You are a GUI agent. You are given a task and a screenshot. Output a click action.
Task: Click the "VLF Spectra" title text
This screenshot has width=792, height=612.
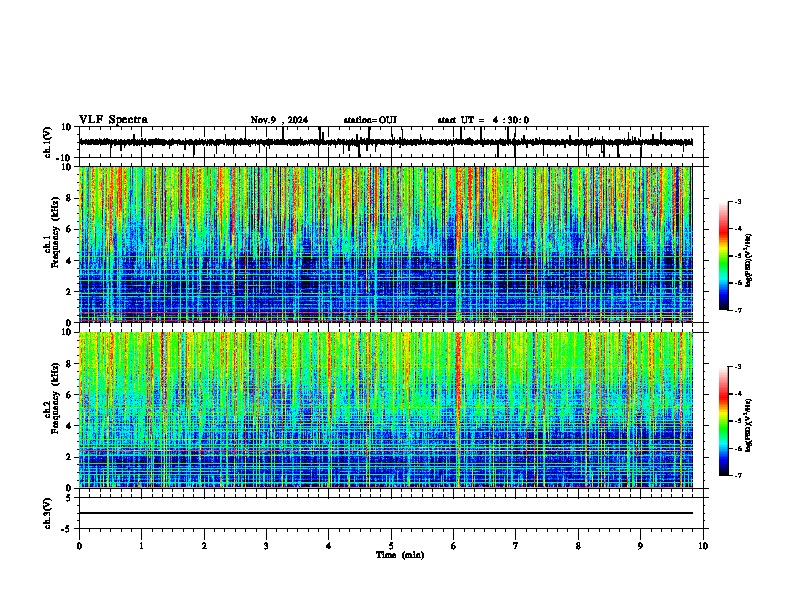(113, 120)
